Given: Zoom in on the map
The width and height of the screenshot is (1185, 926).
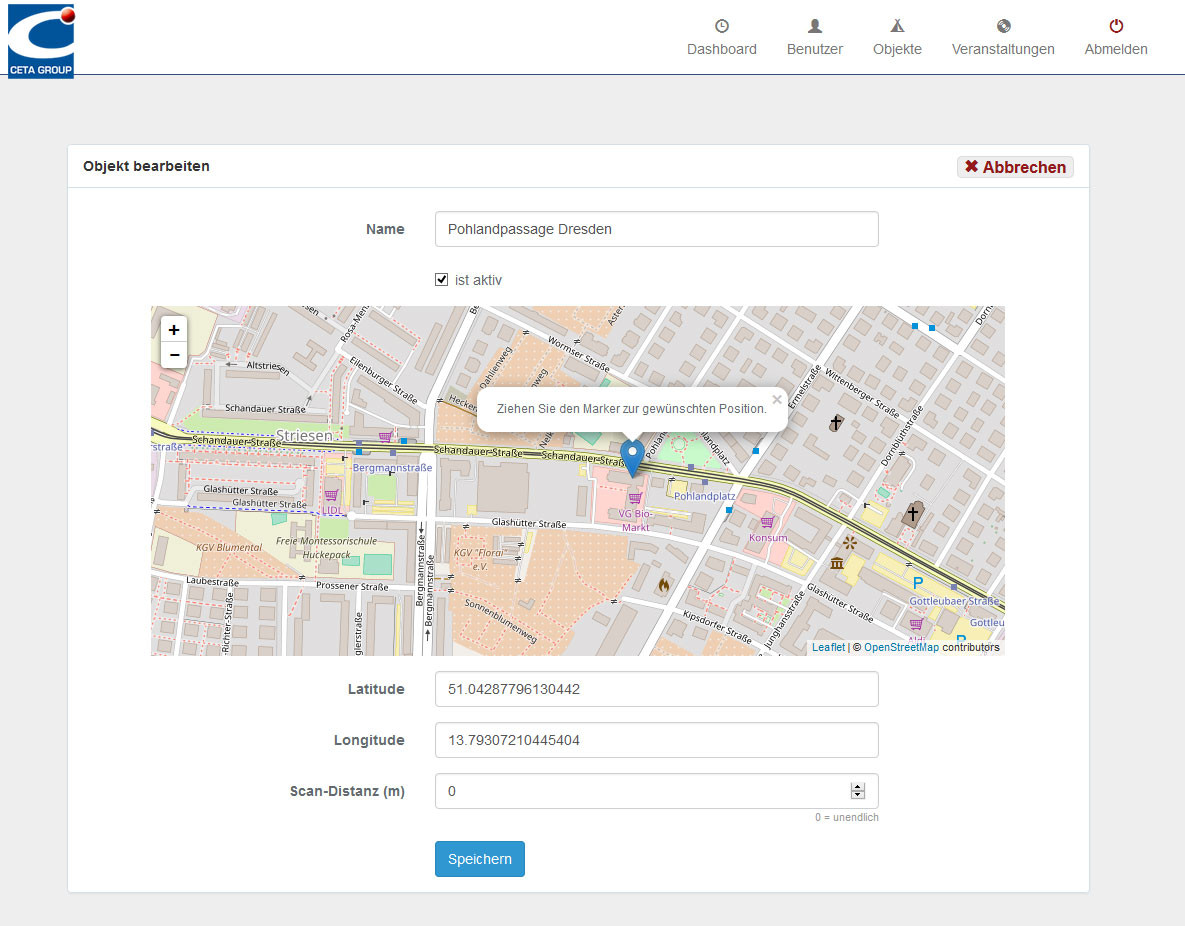Looking at the screenshot, I should point(174,330).
